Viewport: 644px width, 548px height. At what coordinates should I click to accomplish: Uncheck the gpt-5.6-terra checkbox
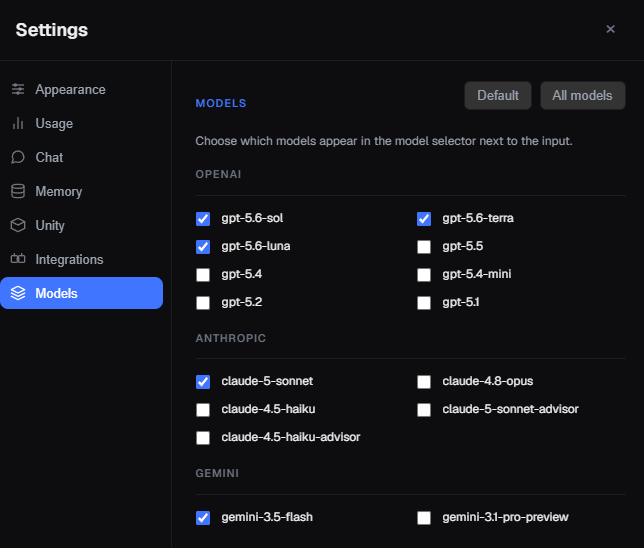tap(424, 219)
